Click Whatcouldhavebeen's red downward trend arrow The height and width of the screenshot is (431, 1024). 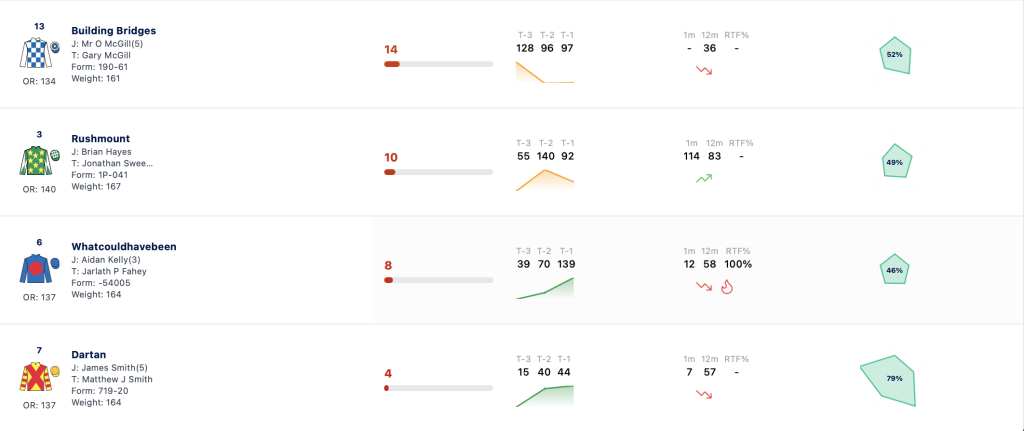[x=704, y=286]
